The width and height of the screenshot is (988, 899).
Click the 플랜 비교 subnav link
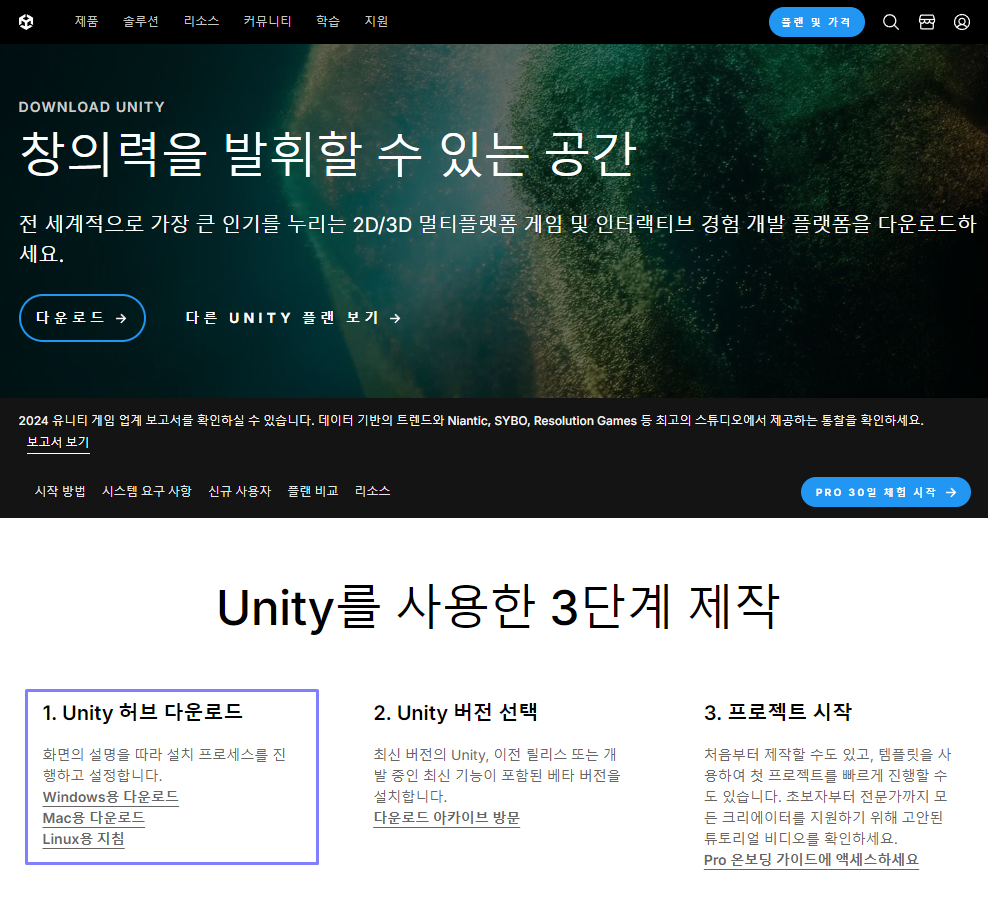click(x=312, y=491)
